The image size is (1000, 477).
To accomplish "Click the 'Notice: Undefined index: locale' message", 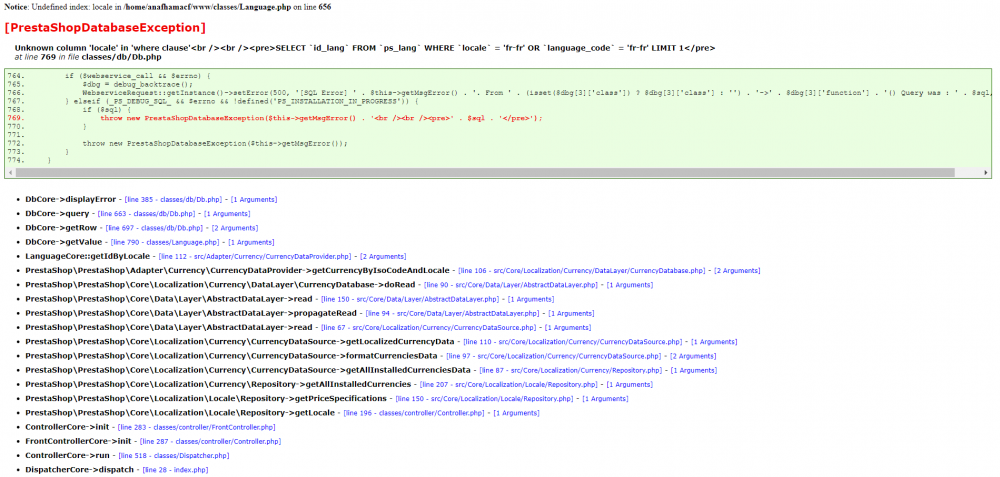I will pyautogui.click(x=168, y=6).
